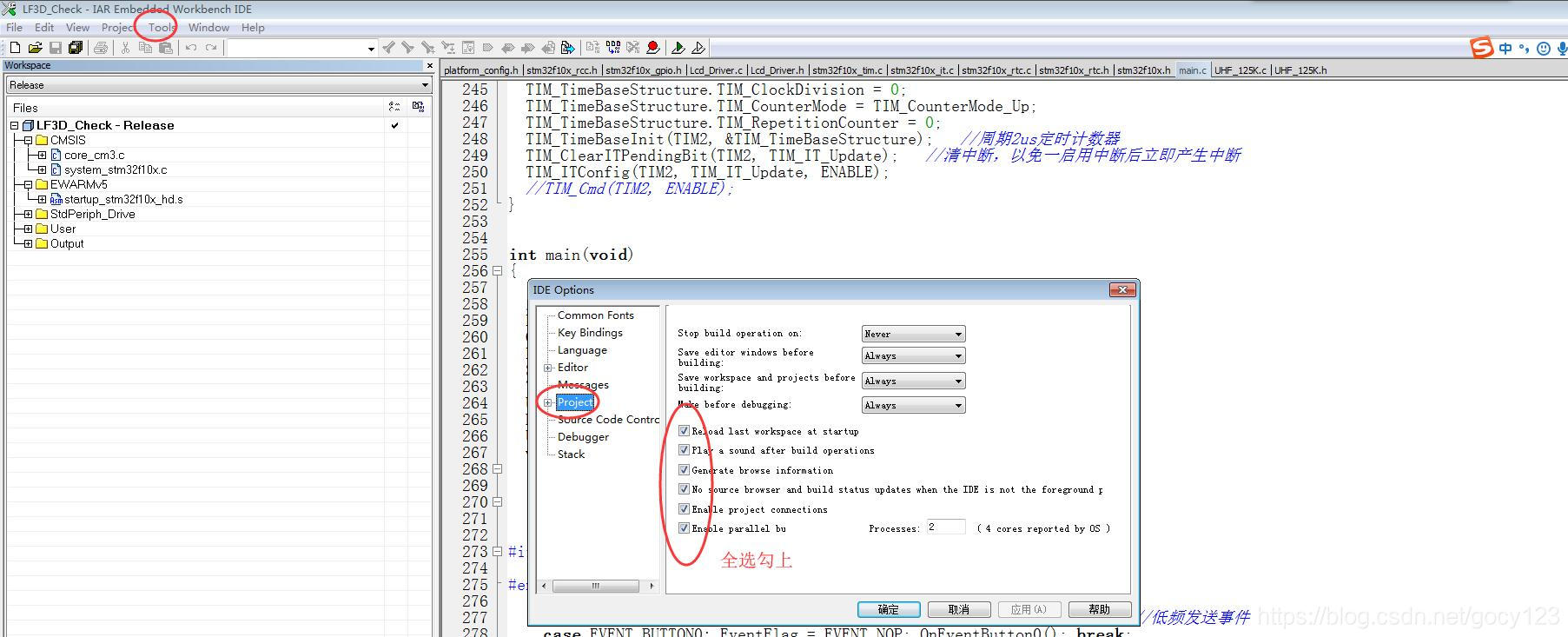Click the Sogou smiley emoticon icon

tap(1544, 49)
